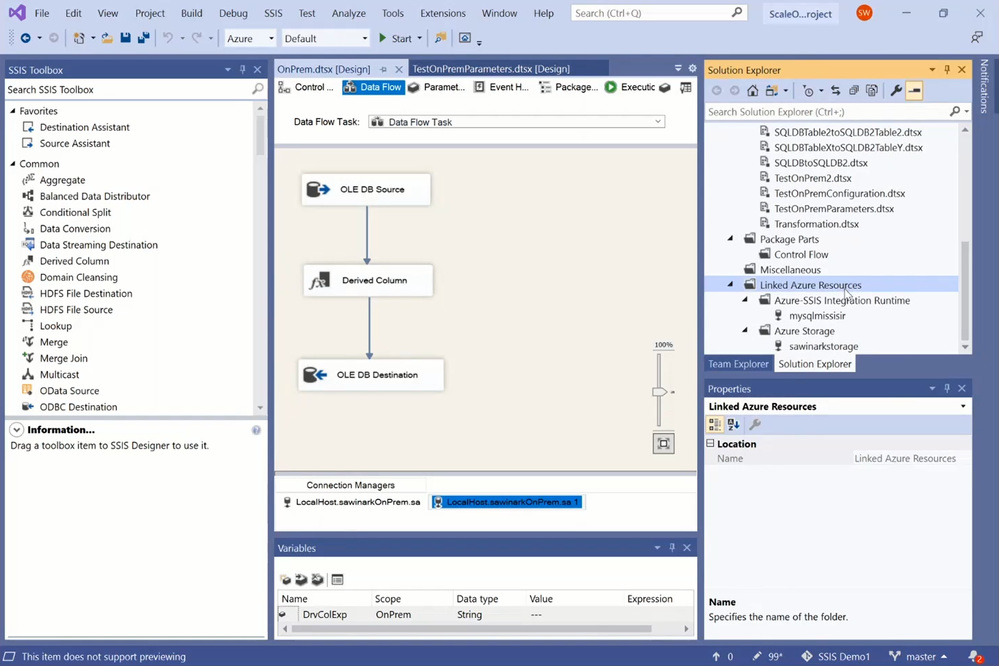Screen dimensions: 999x666
Task: Open Properties wrench in Solution Explorer toolbar
Action: [896, 90]
